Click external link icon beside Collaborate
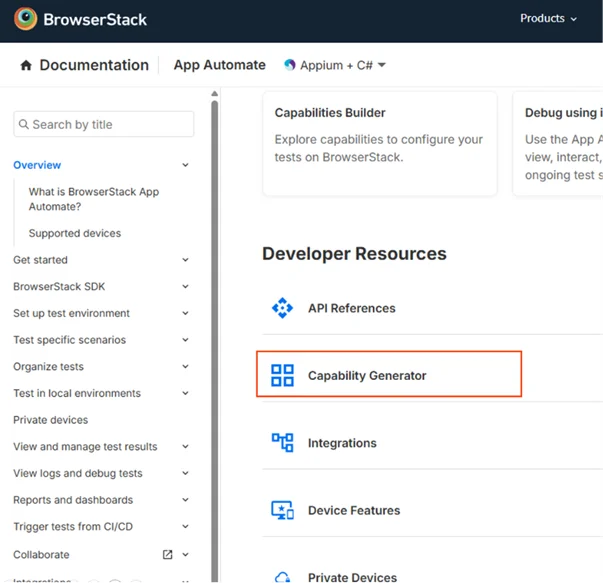This screenshot has height=583, width=603. 167,555
